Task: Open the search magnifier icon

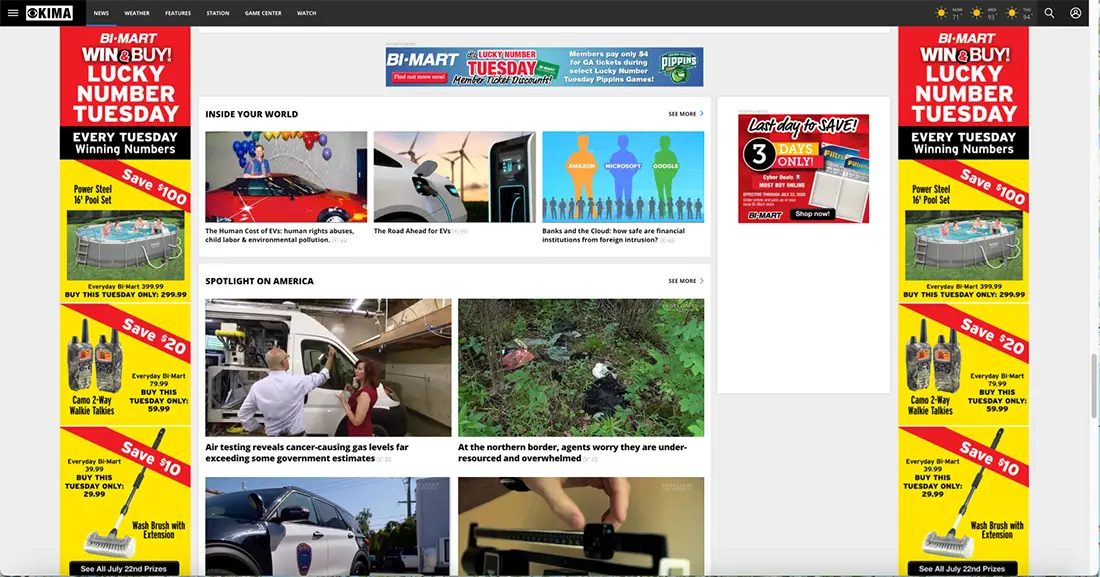Action: click(1049, 13)
